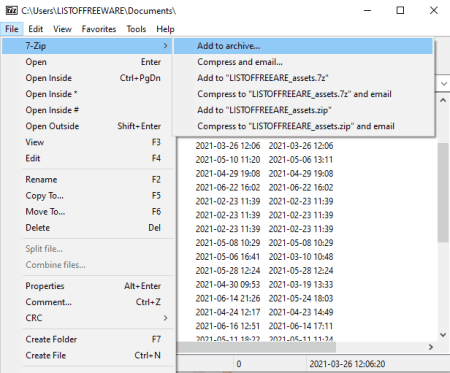This screenshot has height=373, width=450.
Task: Click Open in the File menu
Action: (x=87, y=62)
